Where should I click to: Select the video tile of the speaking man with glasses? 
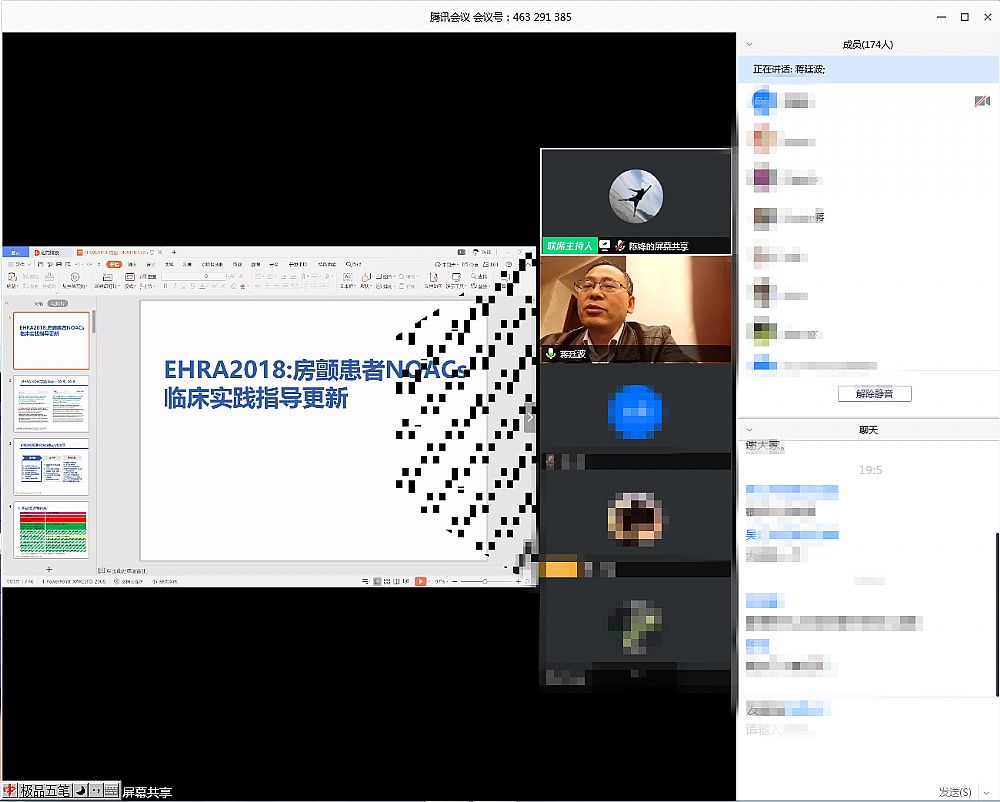(636, 310)
